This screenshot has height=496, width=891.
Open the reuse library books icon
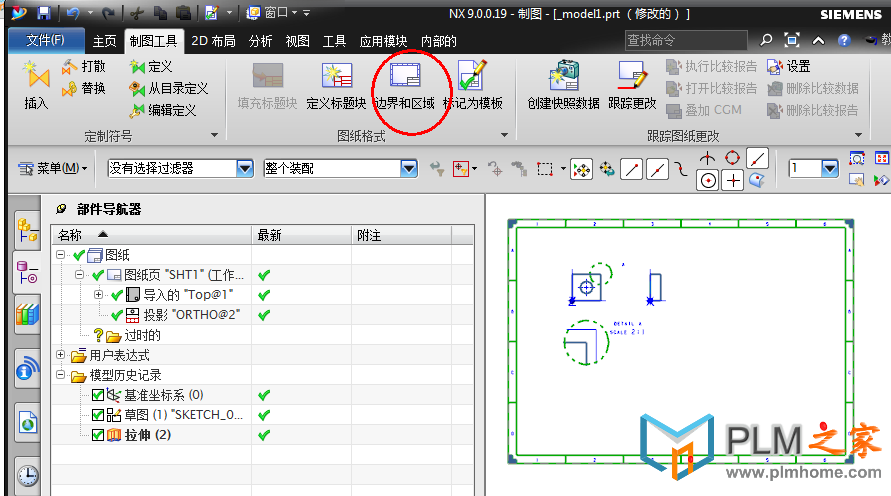pyautogui.click(x=27, y=314)
